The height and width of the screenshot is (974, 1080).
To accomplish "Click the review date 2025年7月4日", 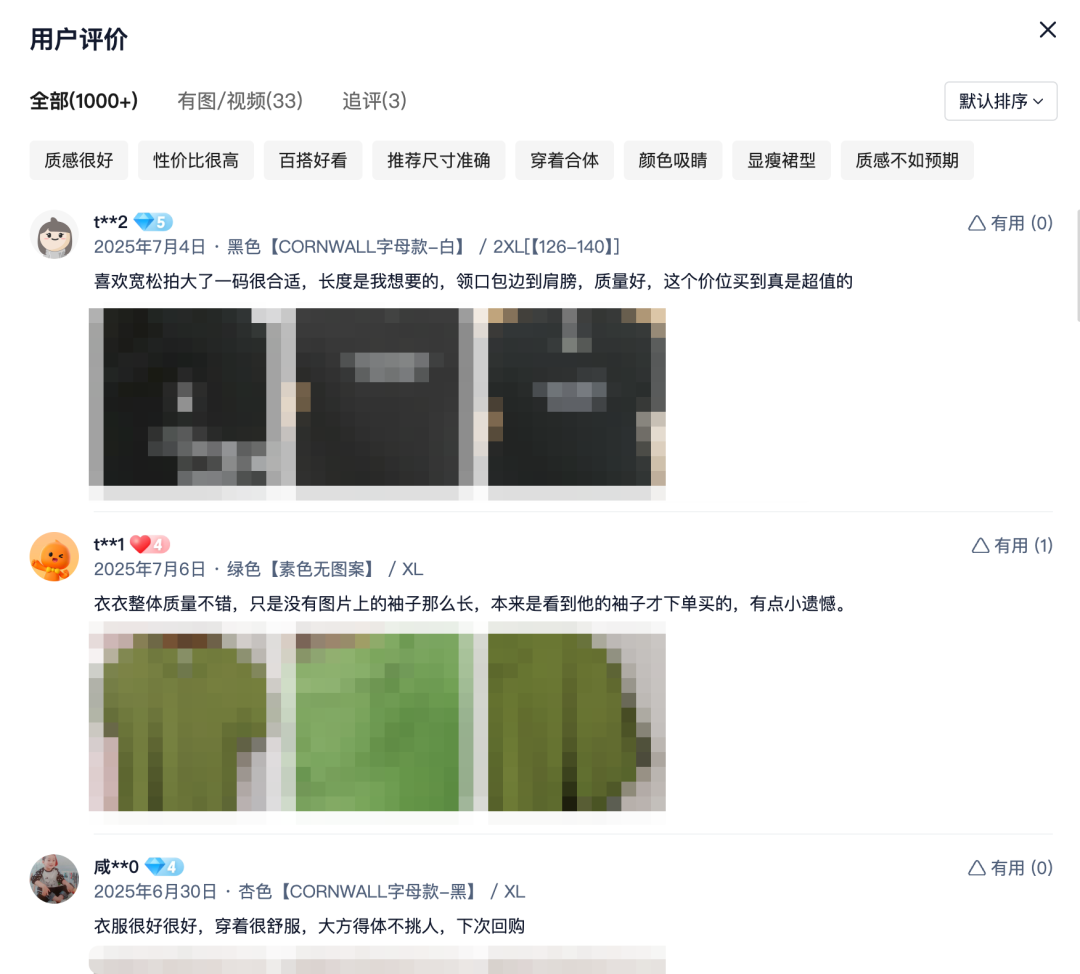I will point(149,247).
